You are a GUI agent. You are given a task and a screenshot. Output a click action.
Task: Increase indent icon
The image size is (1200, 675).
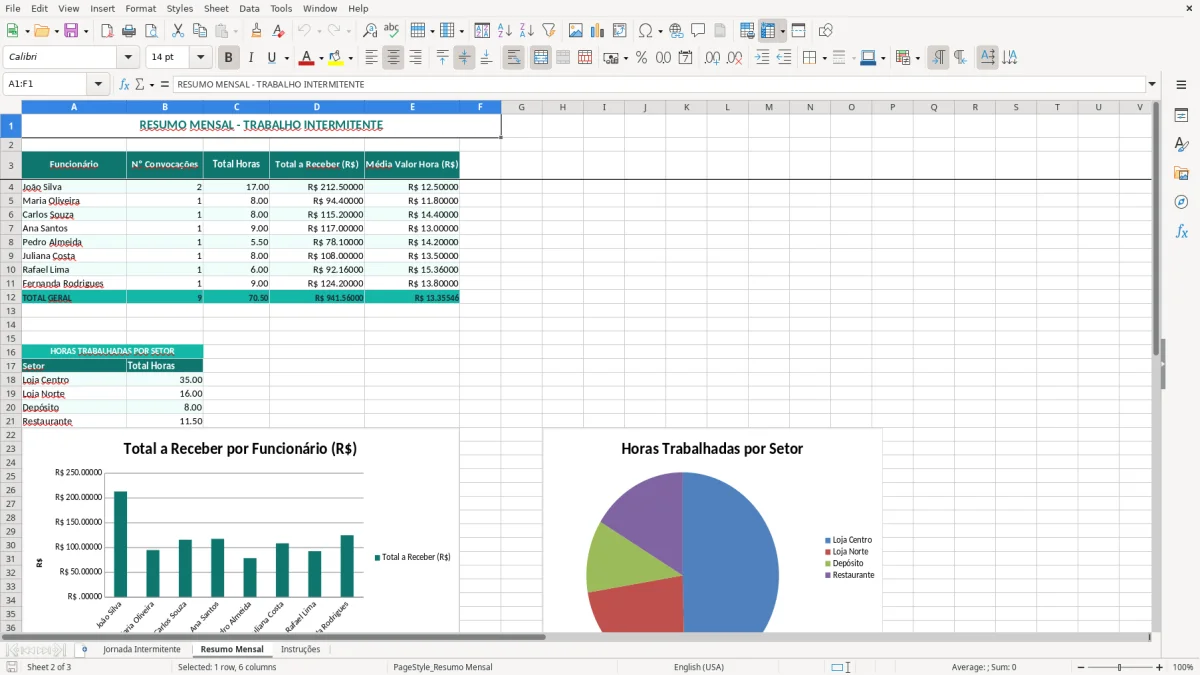tap(762, 58)
